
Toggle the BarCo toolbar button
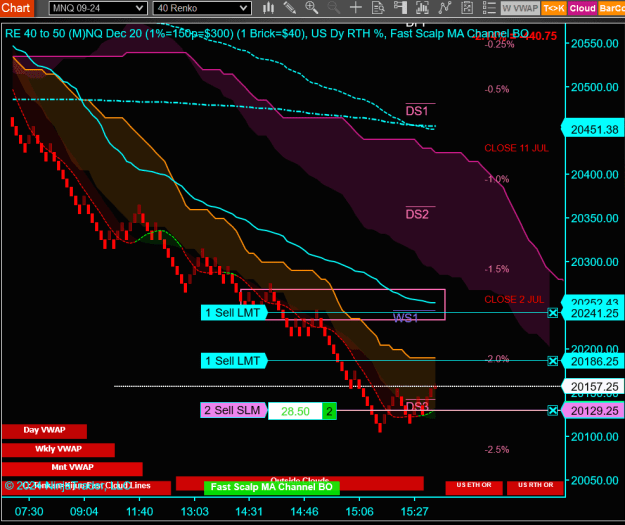611,8
